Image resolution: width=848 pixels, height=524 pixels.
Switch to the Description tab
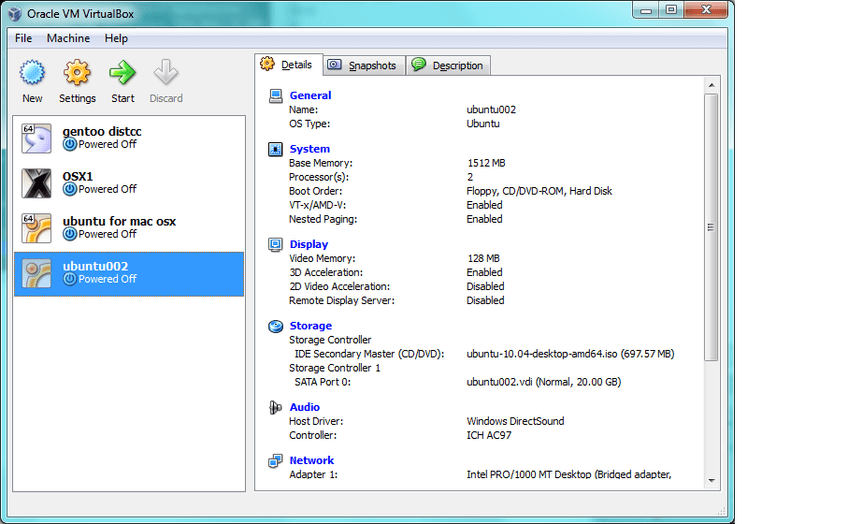click(x=448, y=65)
